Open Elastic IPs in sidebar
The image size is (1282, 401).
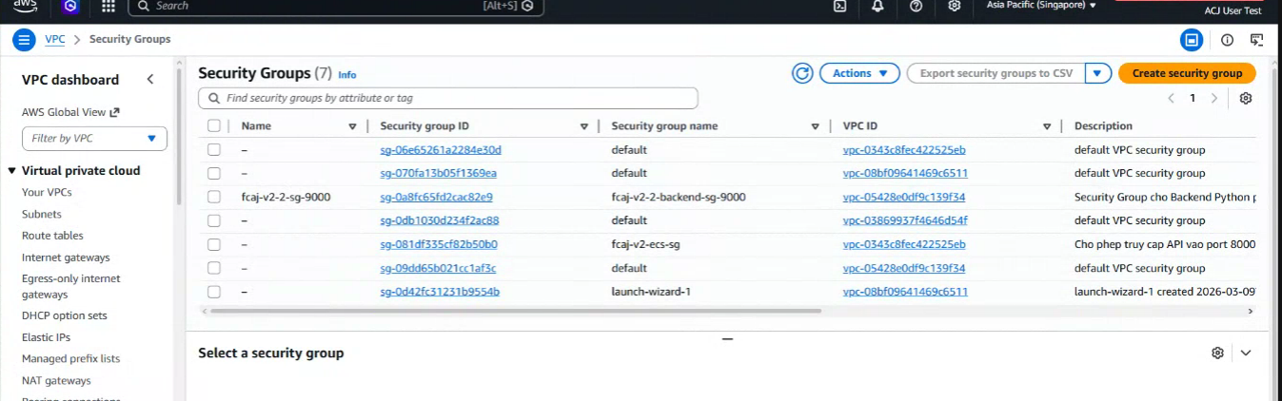46,337
